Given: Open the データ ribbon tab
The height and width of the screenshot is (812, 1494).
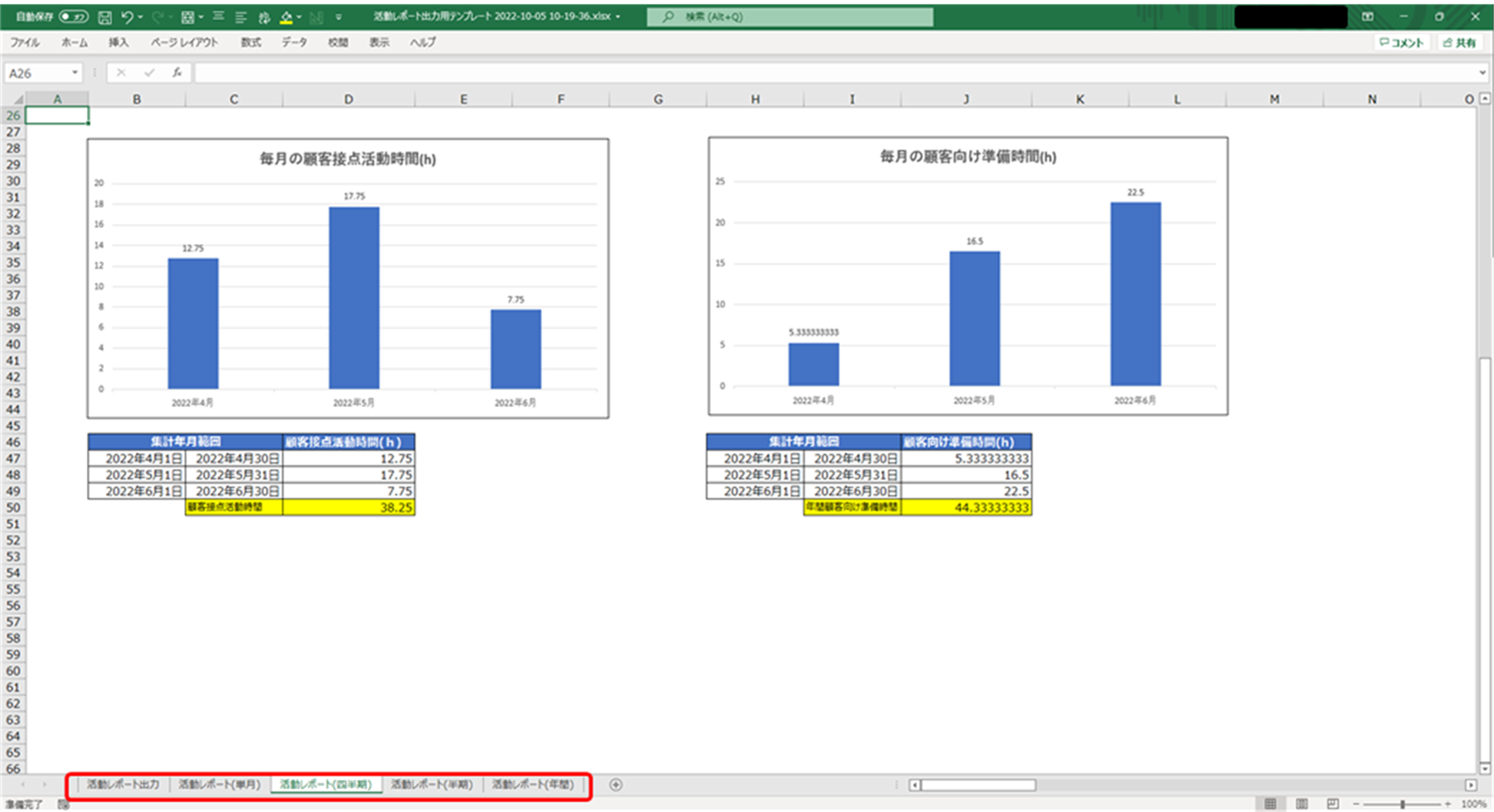Looking at the screenshot, I should click(294, 42).
